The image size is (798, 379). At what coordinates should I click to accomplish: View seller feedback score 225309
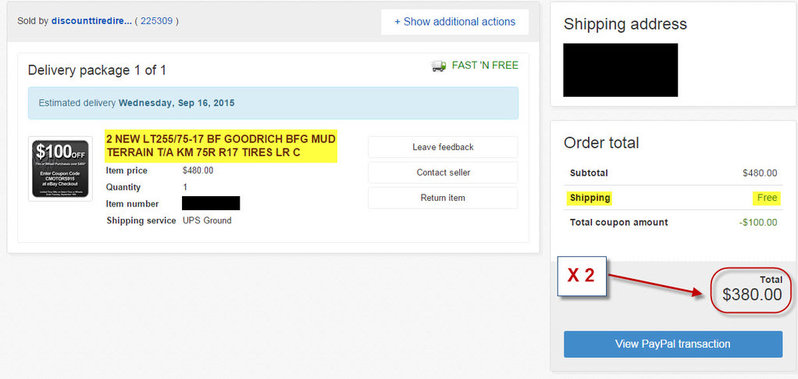(157, 22)
